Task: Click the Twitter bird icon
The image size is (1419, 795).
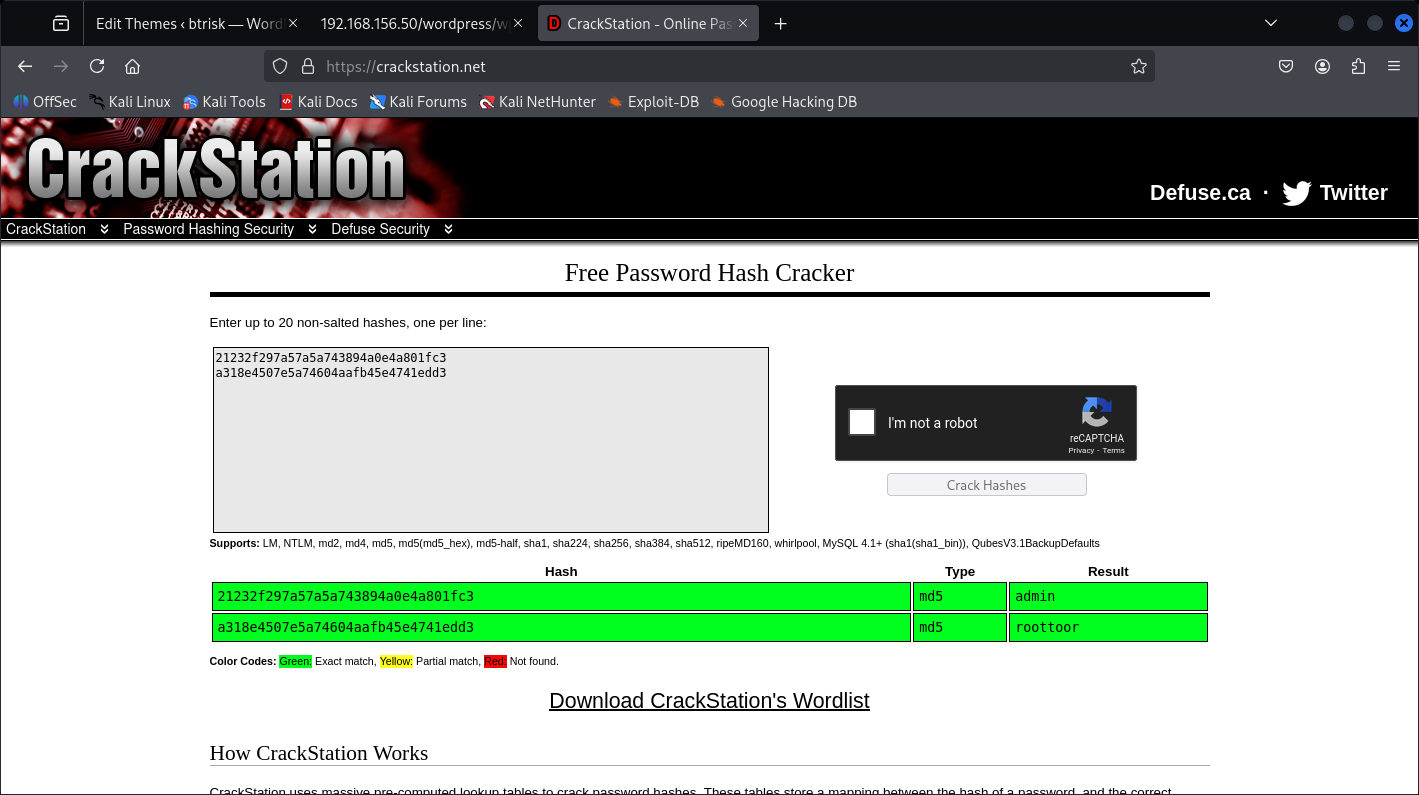Action: click(x=1296, y=193)
